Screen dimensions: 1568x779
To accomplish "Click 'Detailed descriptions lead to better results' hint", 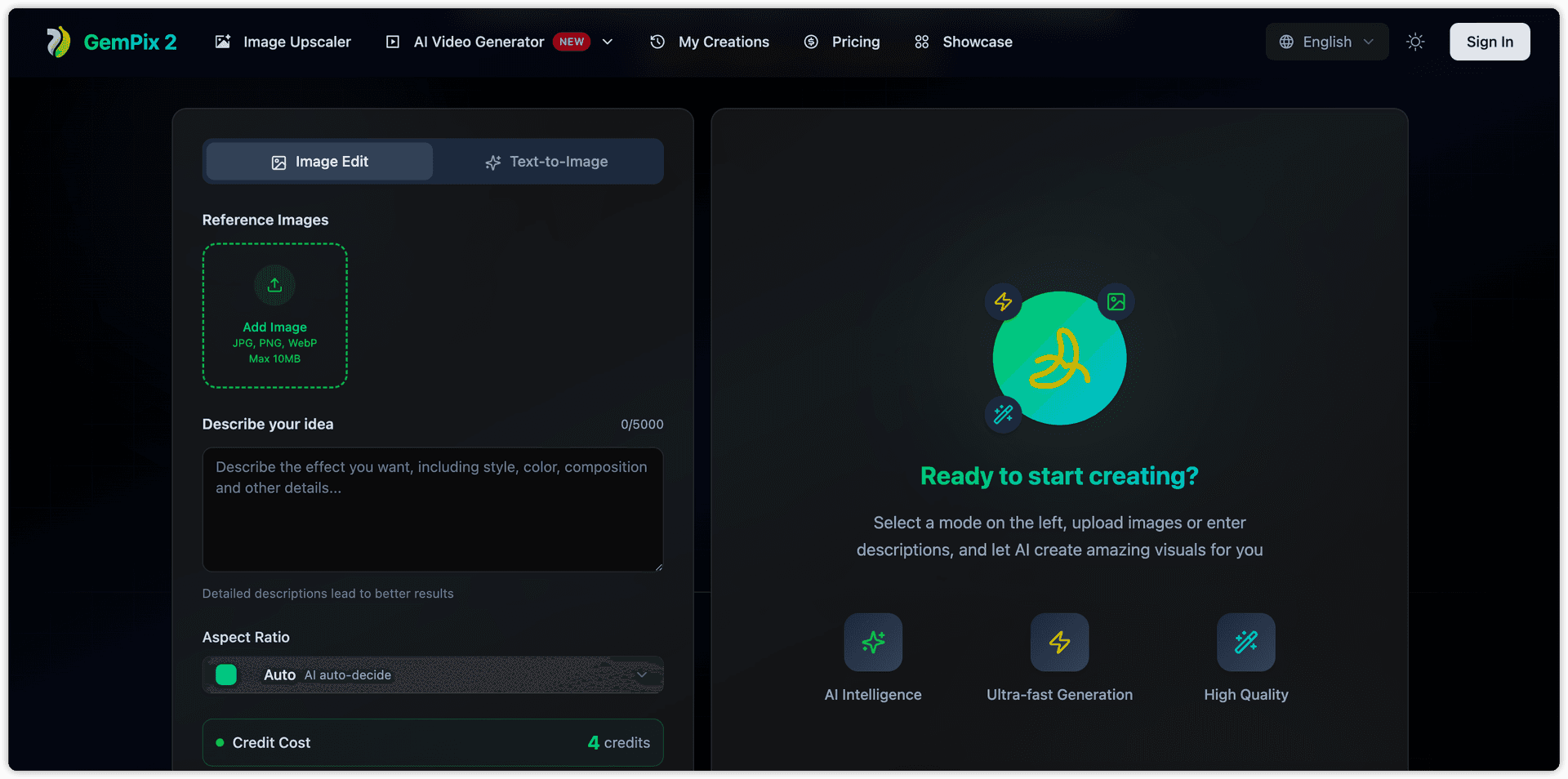I will pos(327,594).
